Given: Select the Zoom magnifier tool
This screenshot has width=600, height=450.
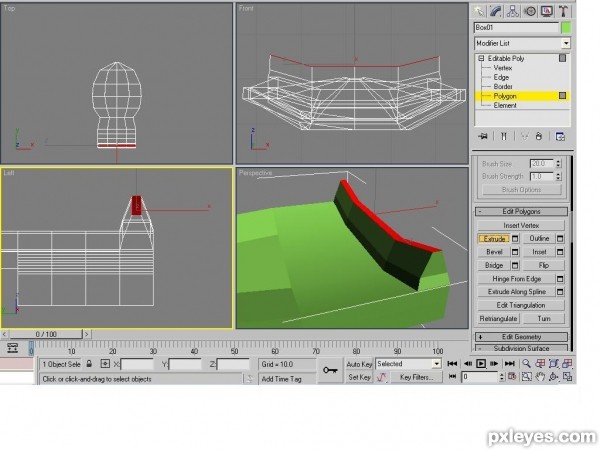Looking at the screenshot, I should [x=527, y=364].
